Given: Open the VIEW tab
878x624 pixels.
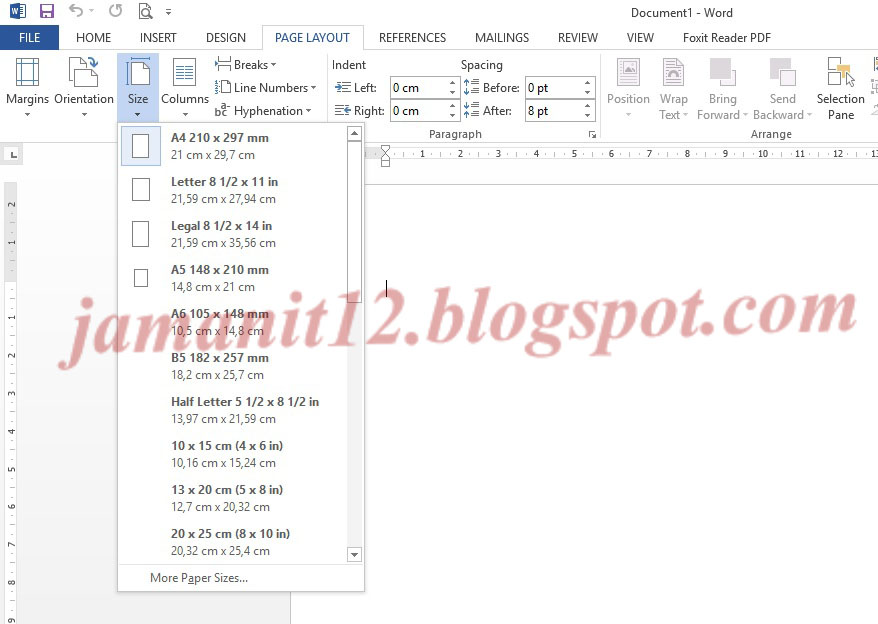Looking at the screenshot, I should 640,38.
